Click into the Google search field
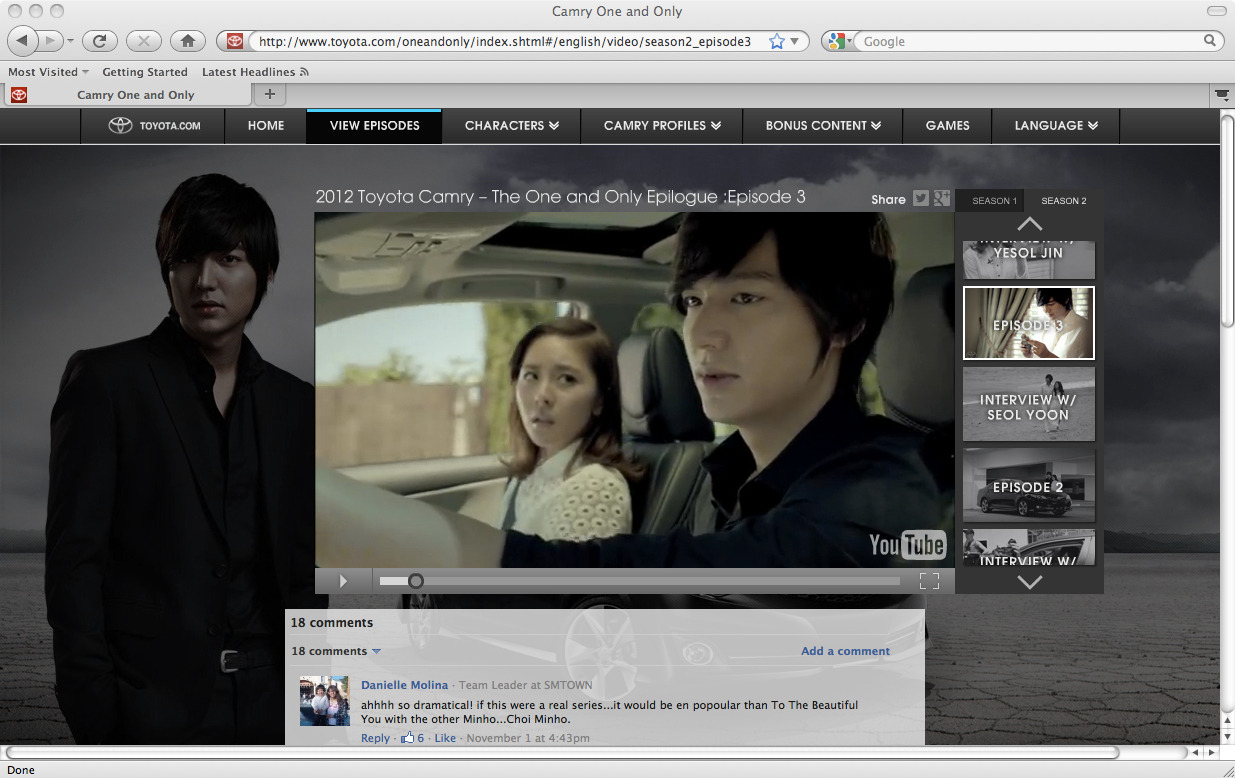Viewport: 1235px width, 778px height. (x=1030, y=41)
